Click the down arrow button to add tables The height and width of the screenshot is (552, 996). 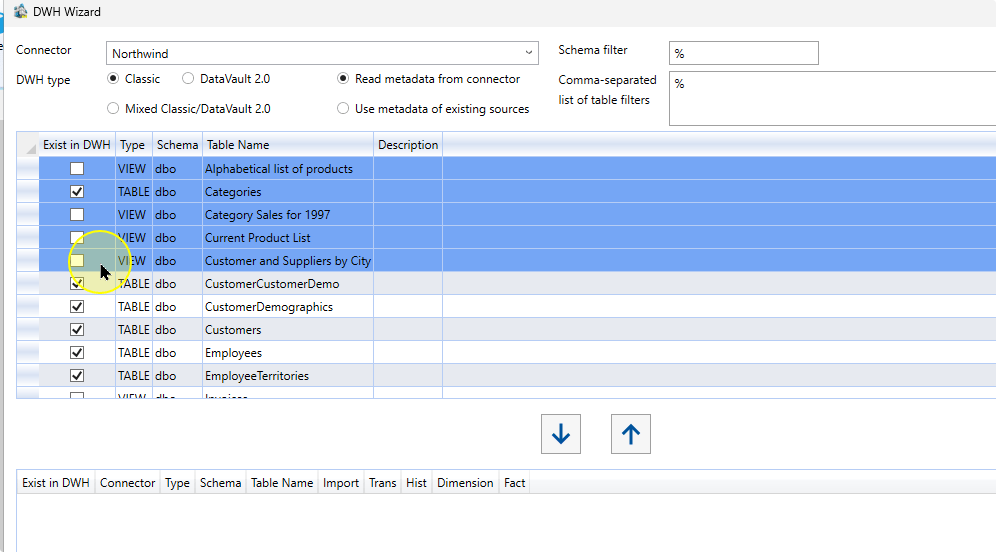560,434
